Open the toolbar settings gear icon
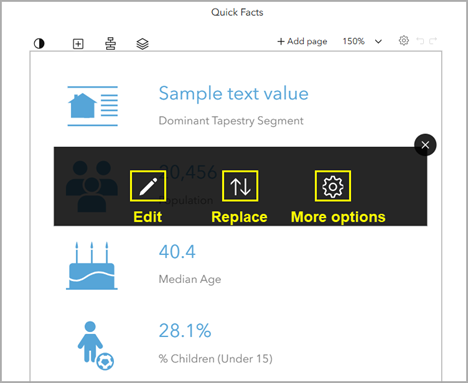Image resolution: width=468 pixels, height=383 pixels. pyautogui.click(x=404, y=41)
